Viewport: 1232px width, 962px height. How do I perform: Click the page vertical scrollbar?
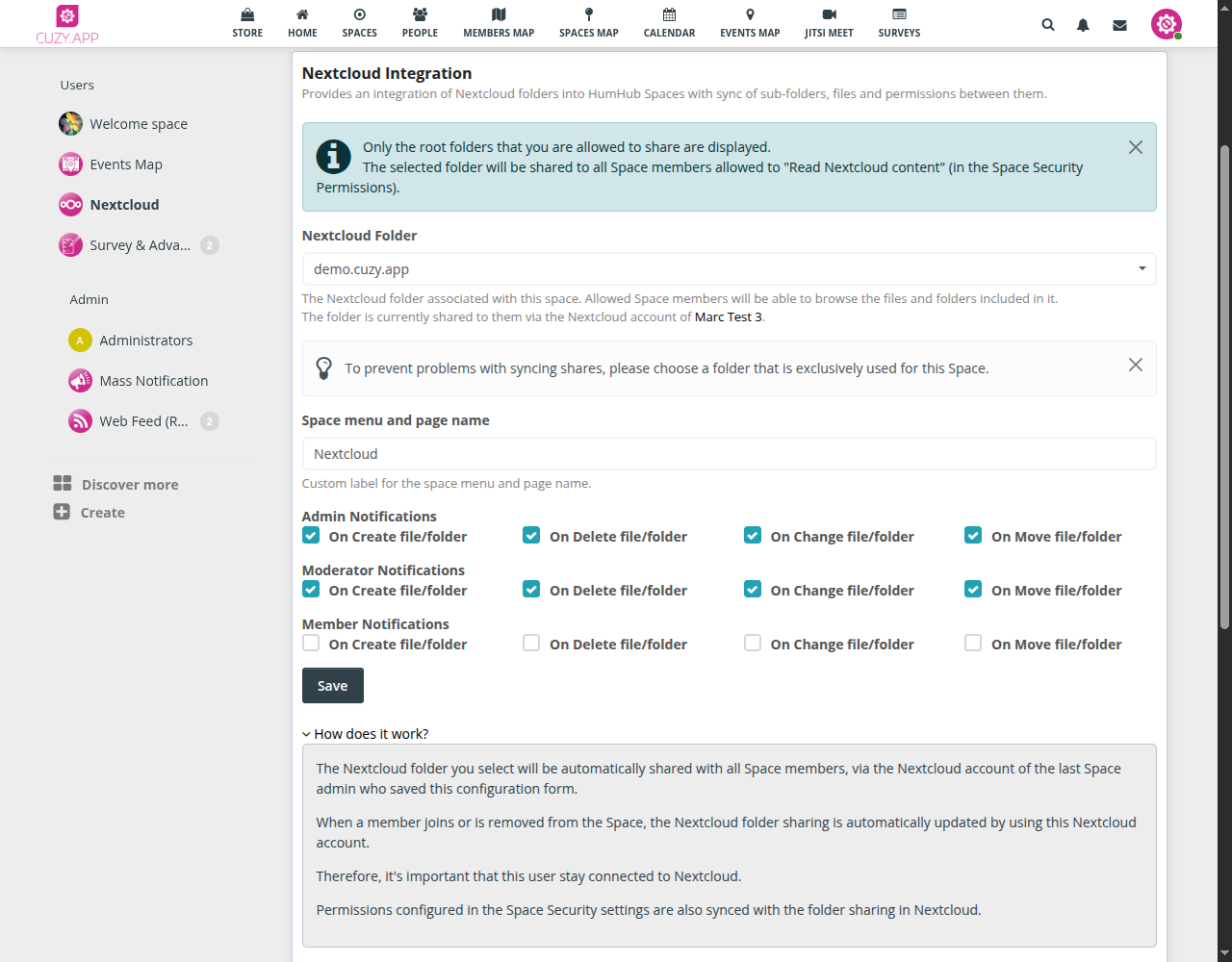coord(1224,385)
